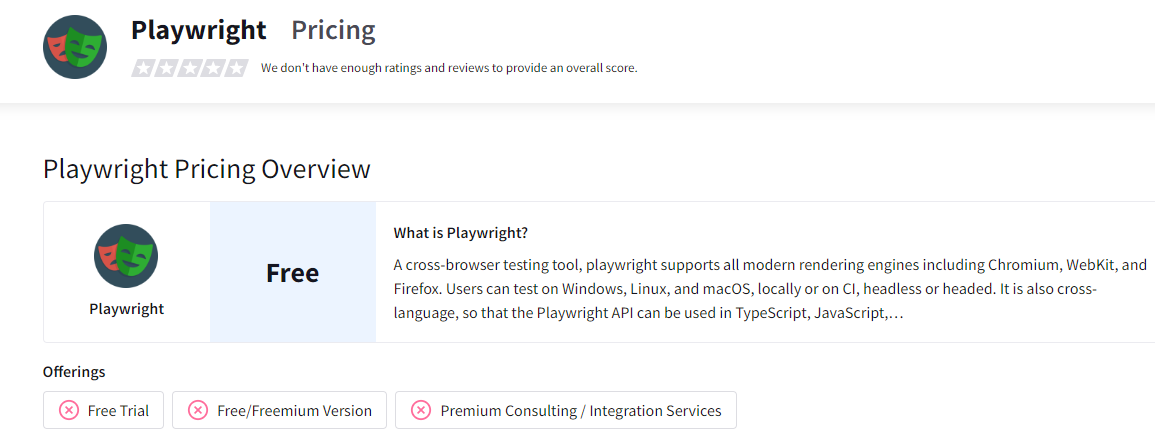This screenshot has height=436, width=1155.
Task: Click the fourth rating star
Action: (x=213, y=68)
